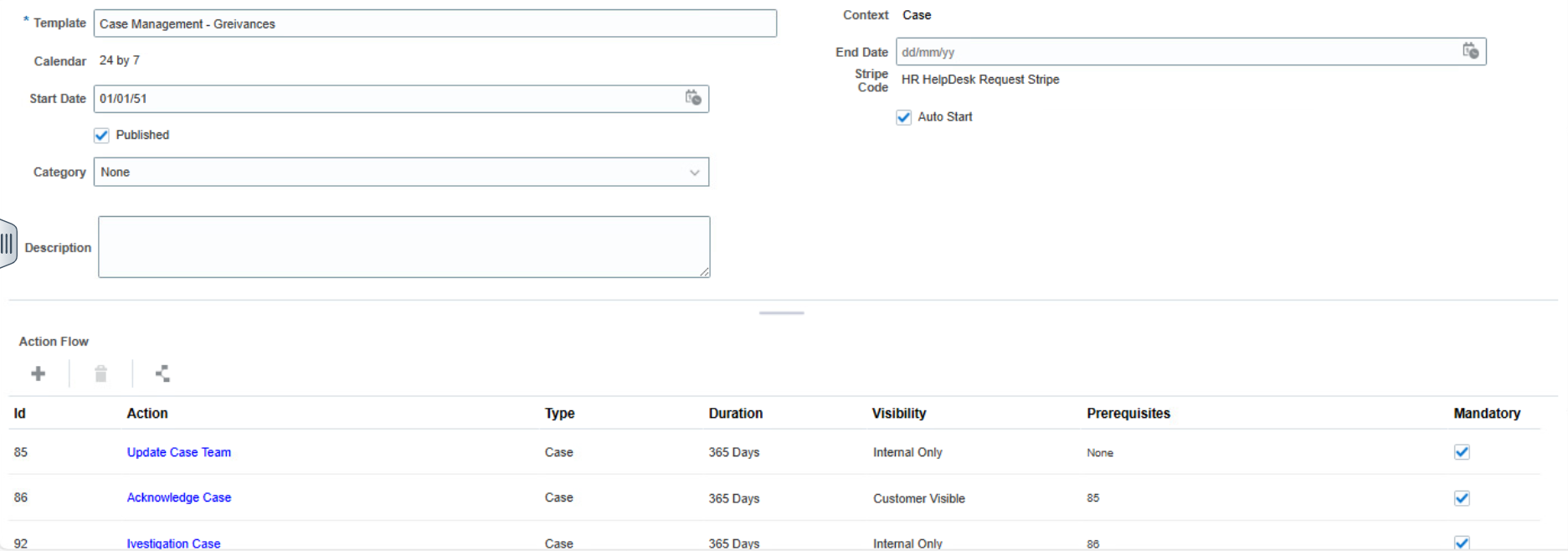Screen dimensions: 1568x551
Task: Sort by the Type column header
Action: click(559, 413)
